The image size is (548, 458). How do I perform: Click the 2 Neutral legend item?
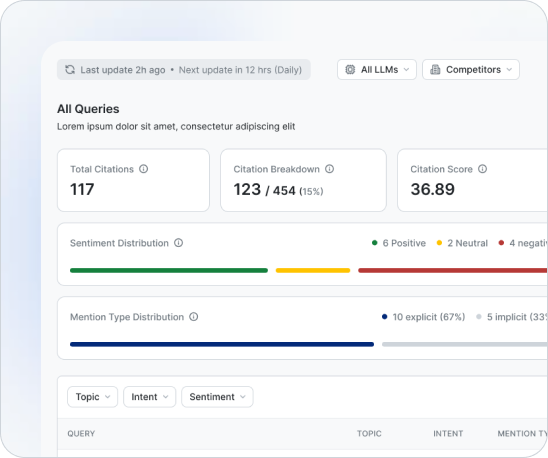(x=462, y=243)
